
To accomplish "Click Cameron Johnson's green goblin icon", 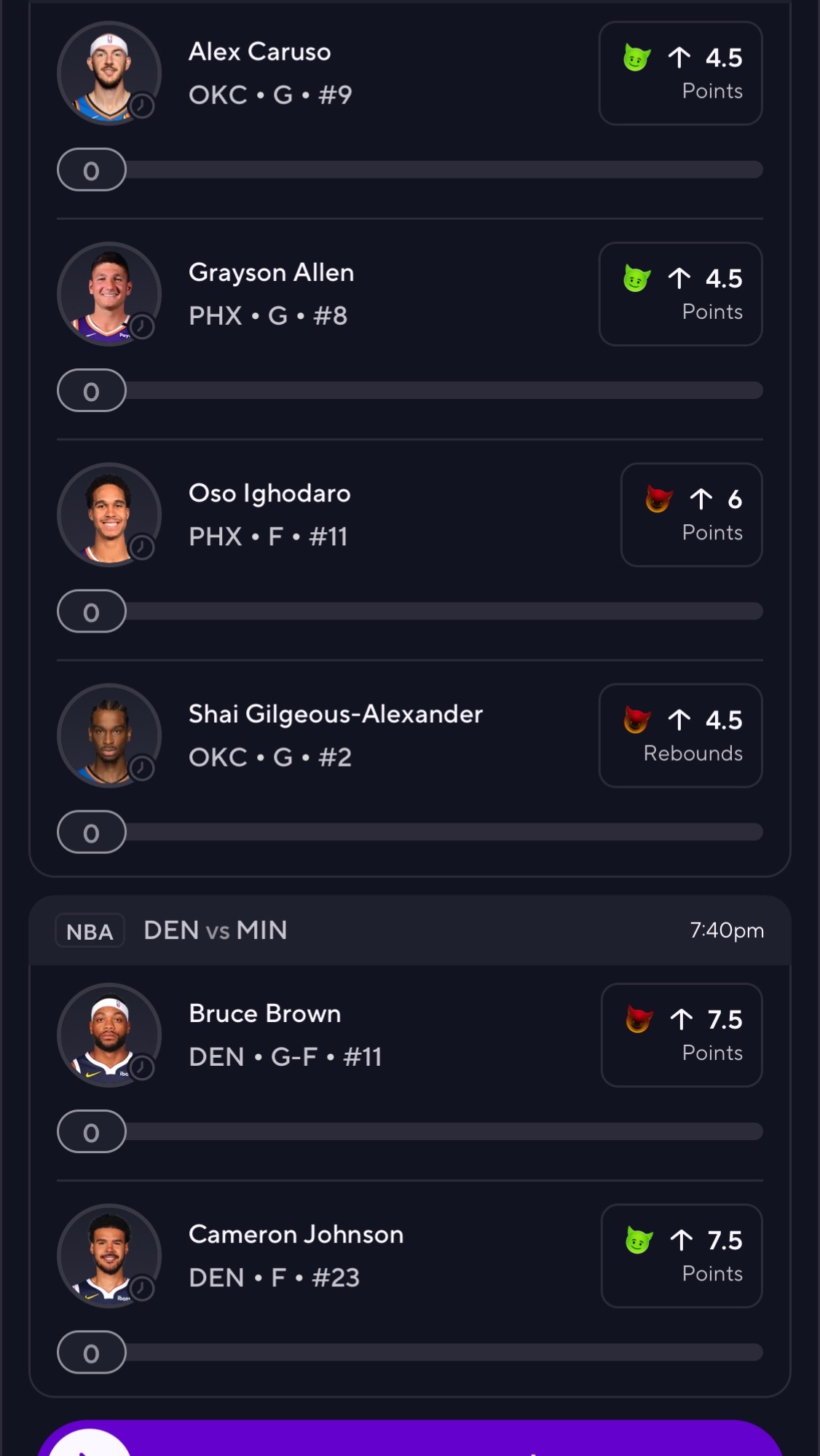I will (x=639, y=1240).
